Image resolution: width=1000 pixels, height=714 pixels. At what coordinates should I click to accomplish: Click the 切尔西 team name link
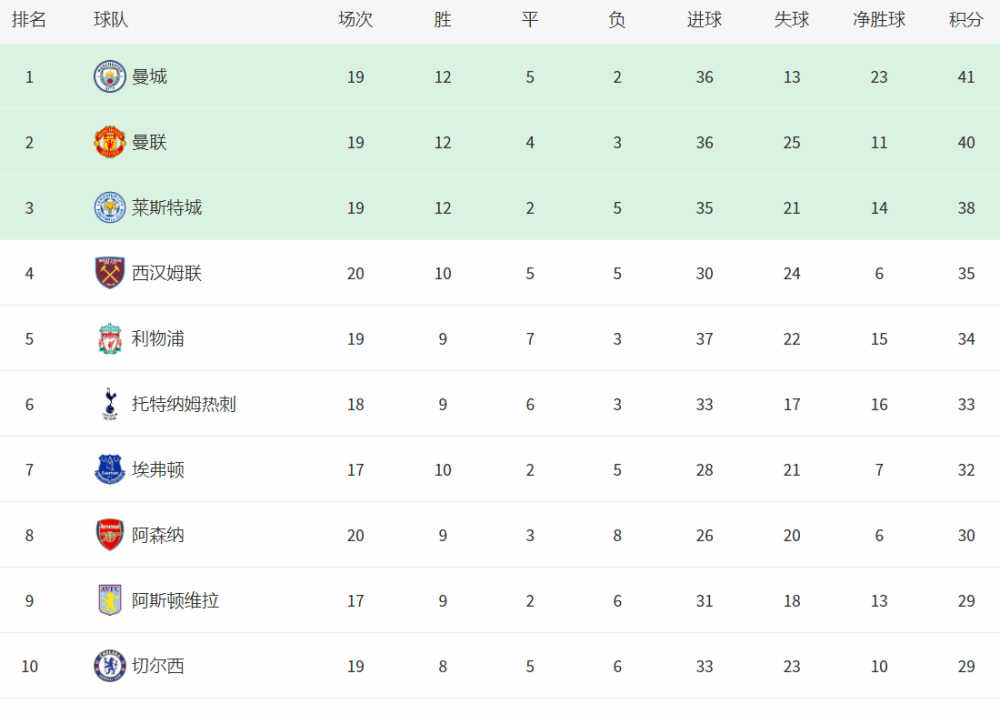(x=158, y=666)
